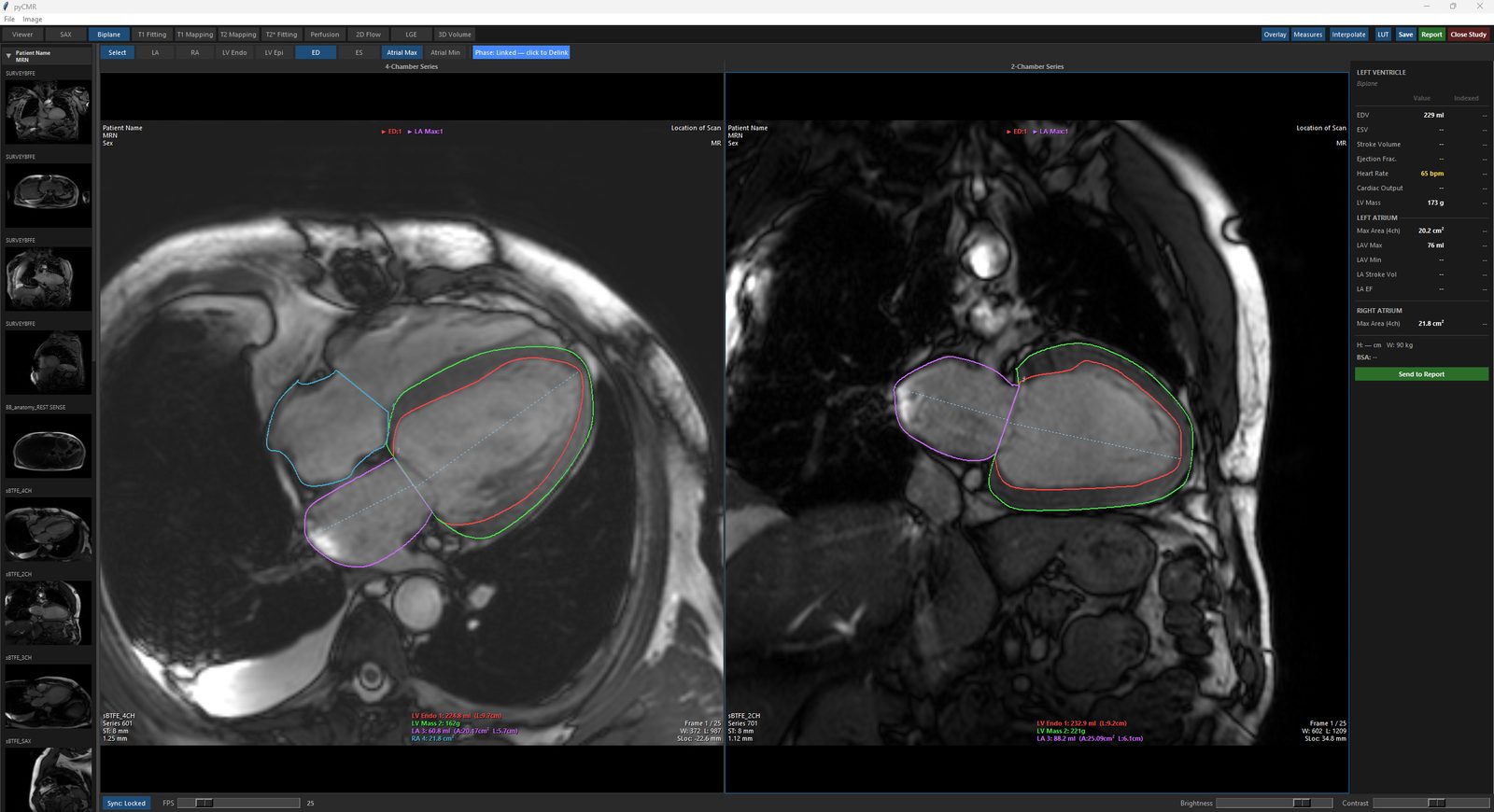This screenshot has height=812, width=1494.
Task: Choose the LA contour tool
Action: (155, 52)
